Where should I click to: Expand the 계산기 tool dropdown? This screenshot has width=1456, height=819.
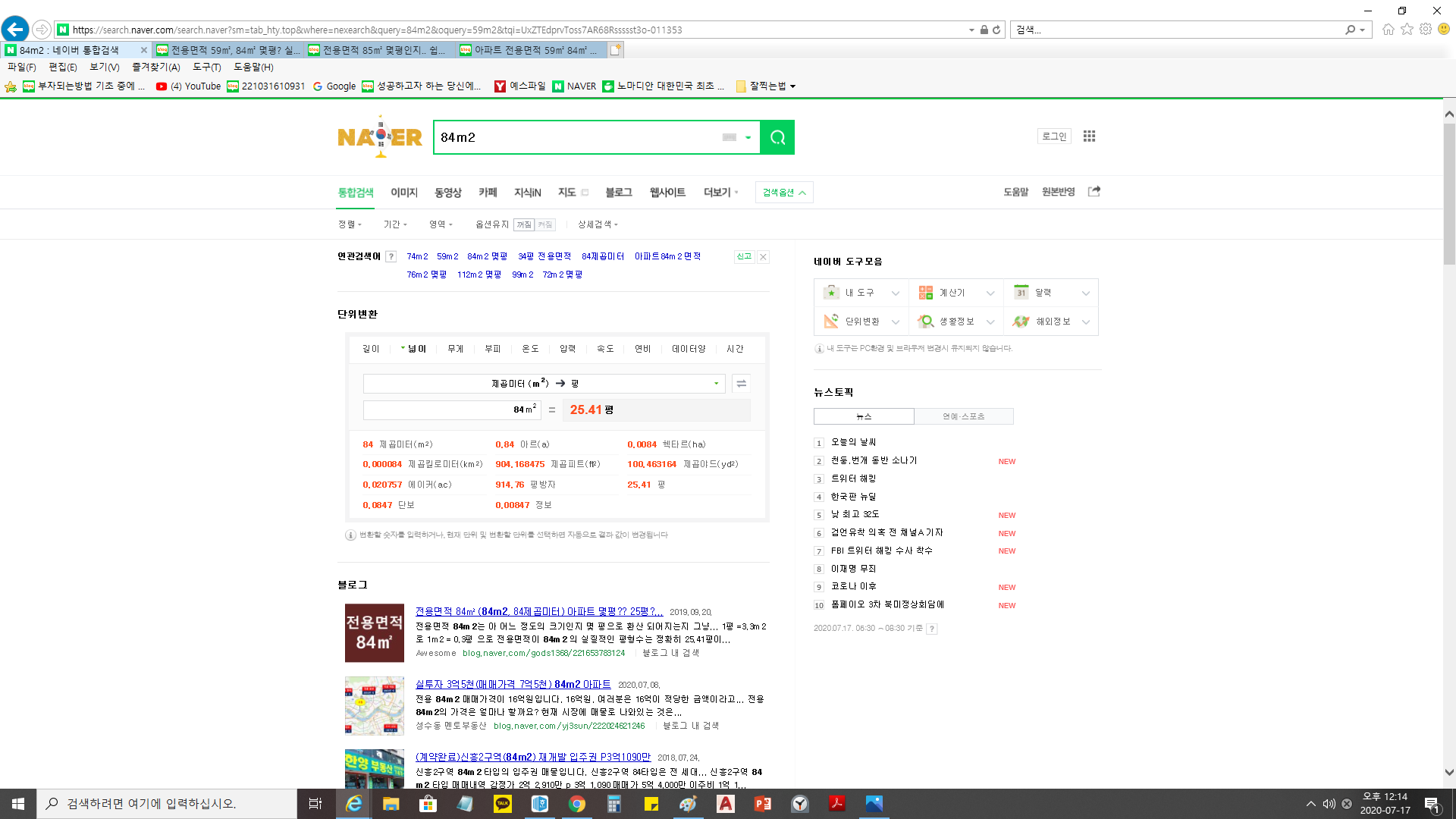pyautogui.click(x=990, y=293)
